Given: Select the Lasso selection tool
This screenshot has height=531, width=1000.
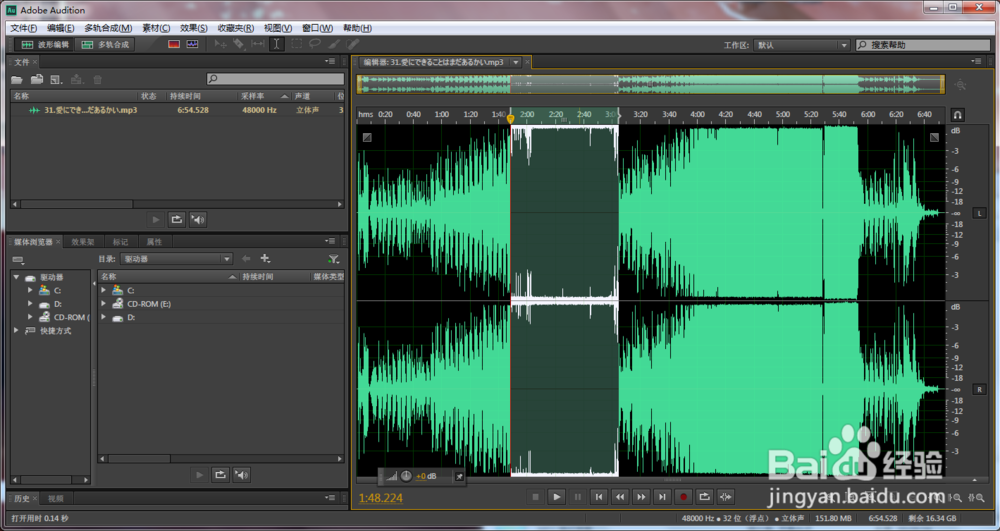Looking at the screenshot, I should point(315,44).
